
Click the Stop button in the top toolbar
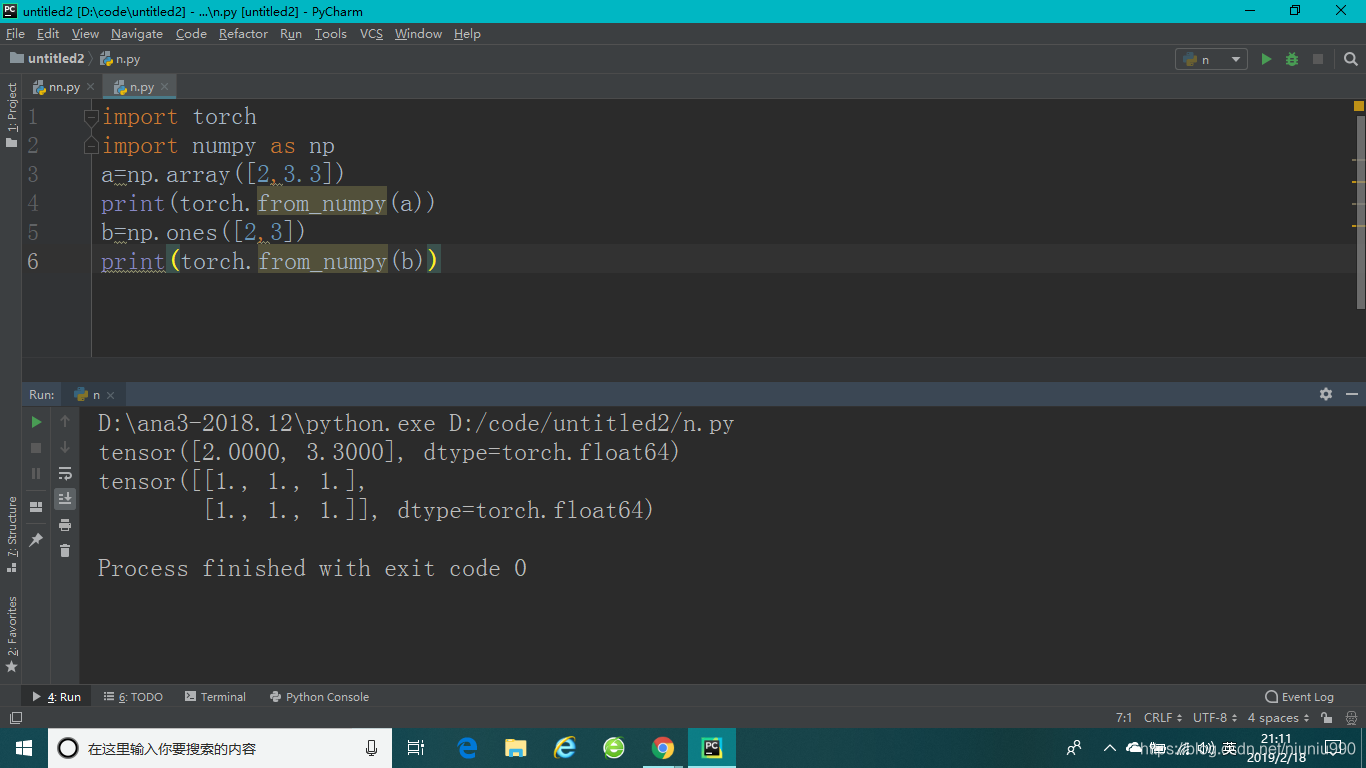[1318, 59]
